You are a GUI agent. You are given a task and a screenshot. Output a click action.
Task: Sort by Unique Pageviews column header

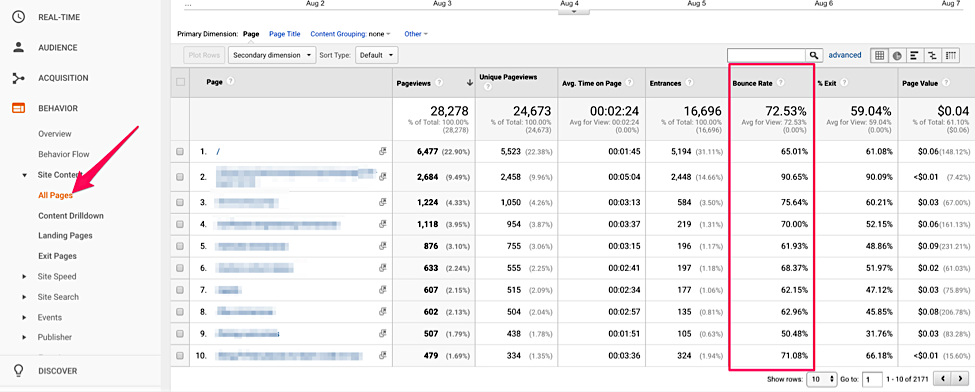(x=508, y=77)
